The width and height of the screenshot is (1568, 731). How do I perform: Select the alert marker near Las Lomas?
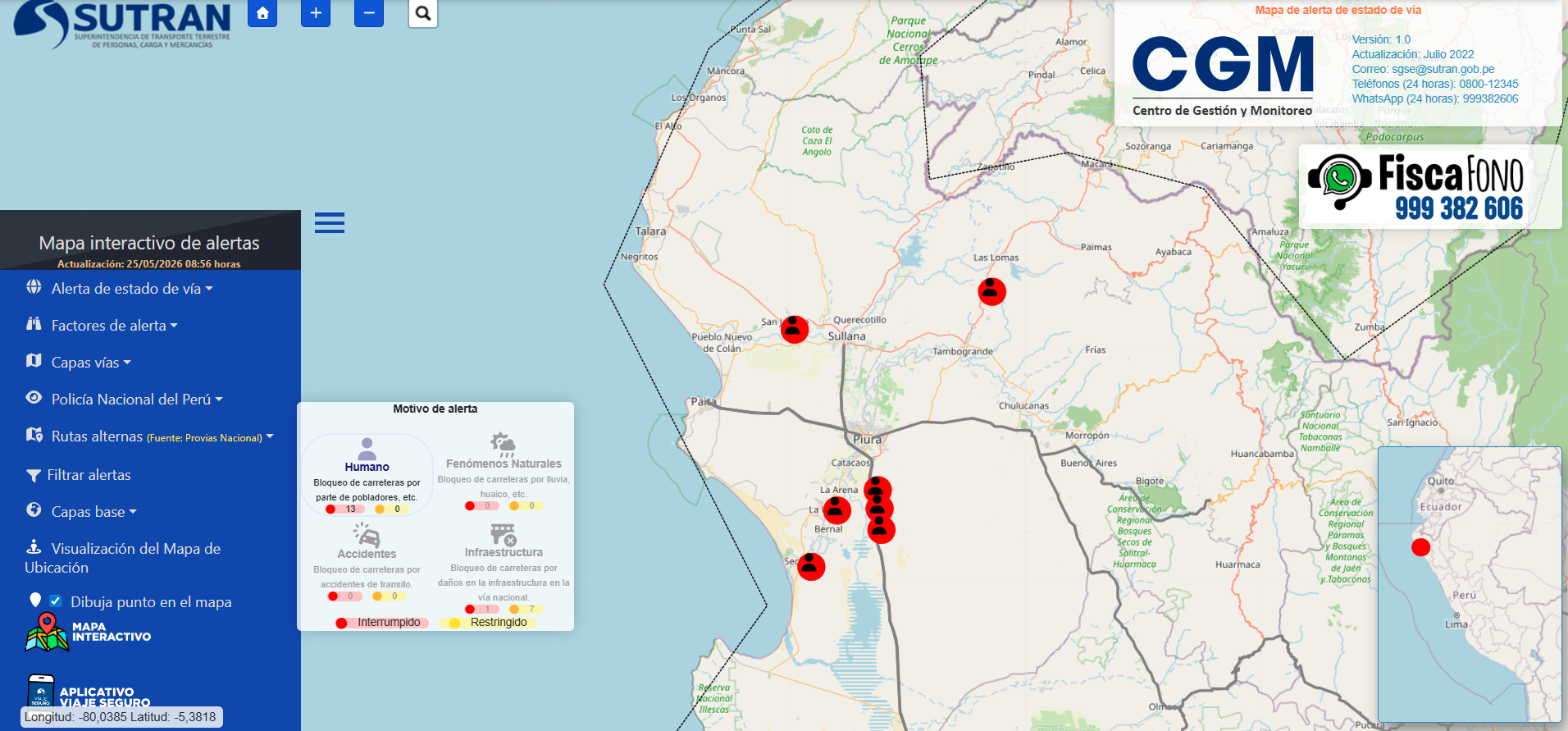(991, 291)
